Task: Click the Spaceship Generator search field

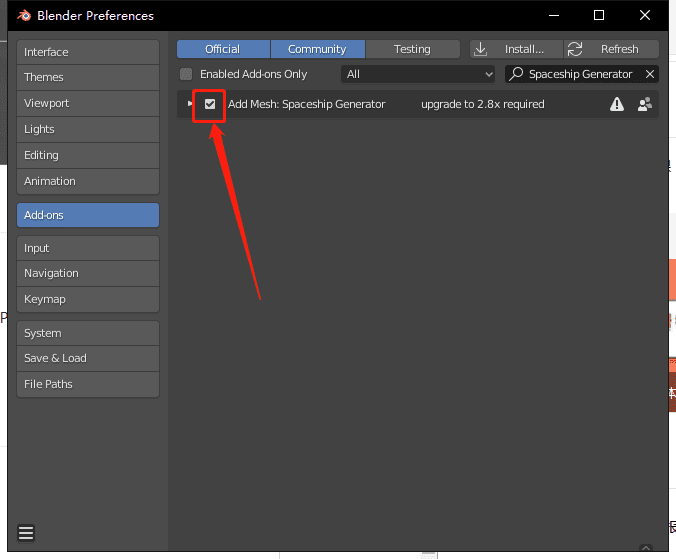Action: coord(580,74)
